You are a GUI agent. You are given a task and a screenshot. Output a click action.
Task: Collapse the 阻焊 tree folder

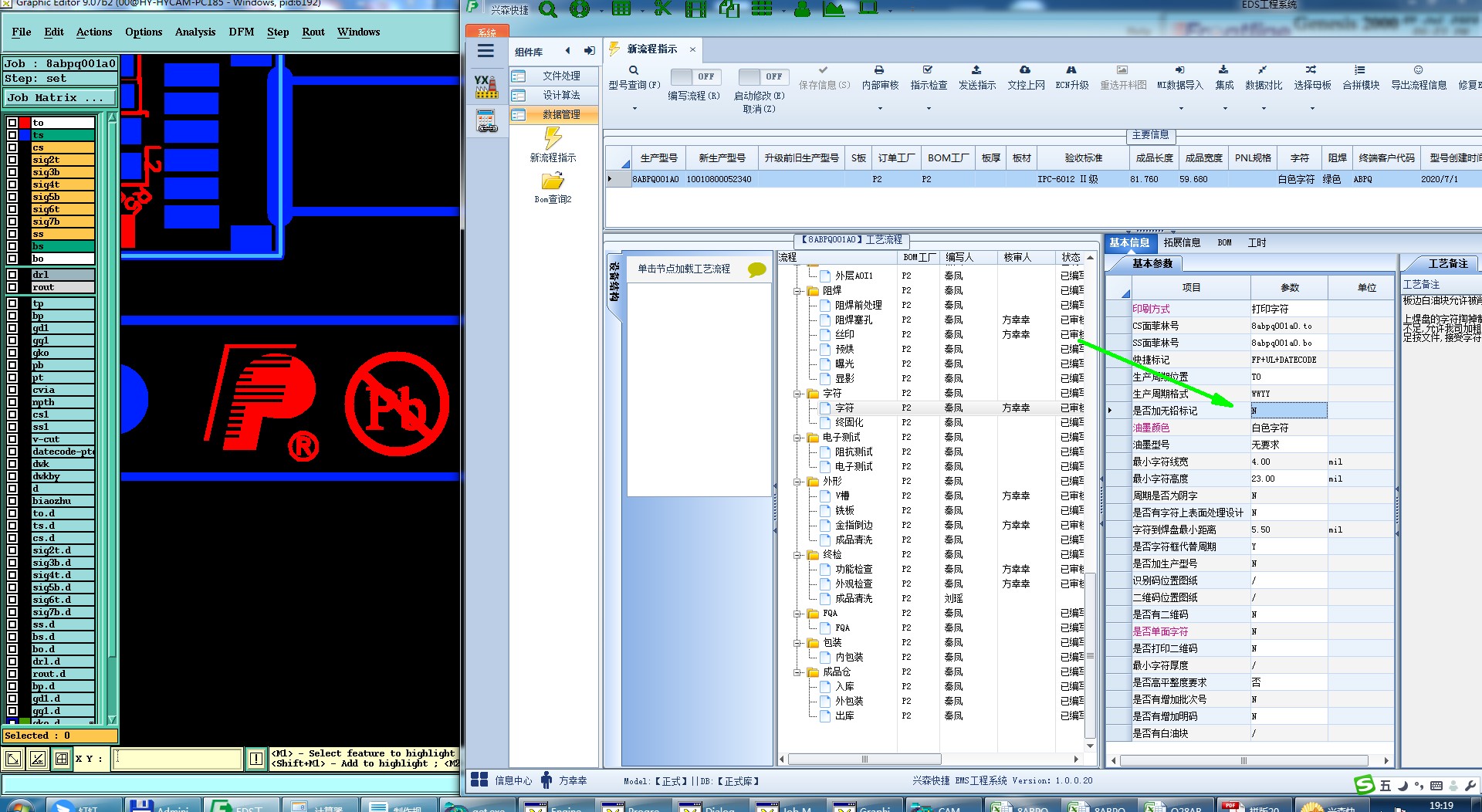pos(797,291)
